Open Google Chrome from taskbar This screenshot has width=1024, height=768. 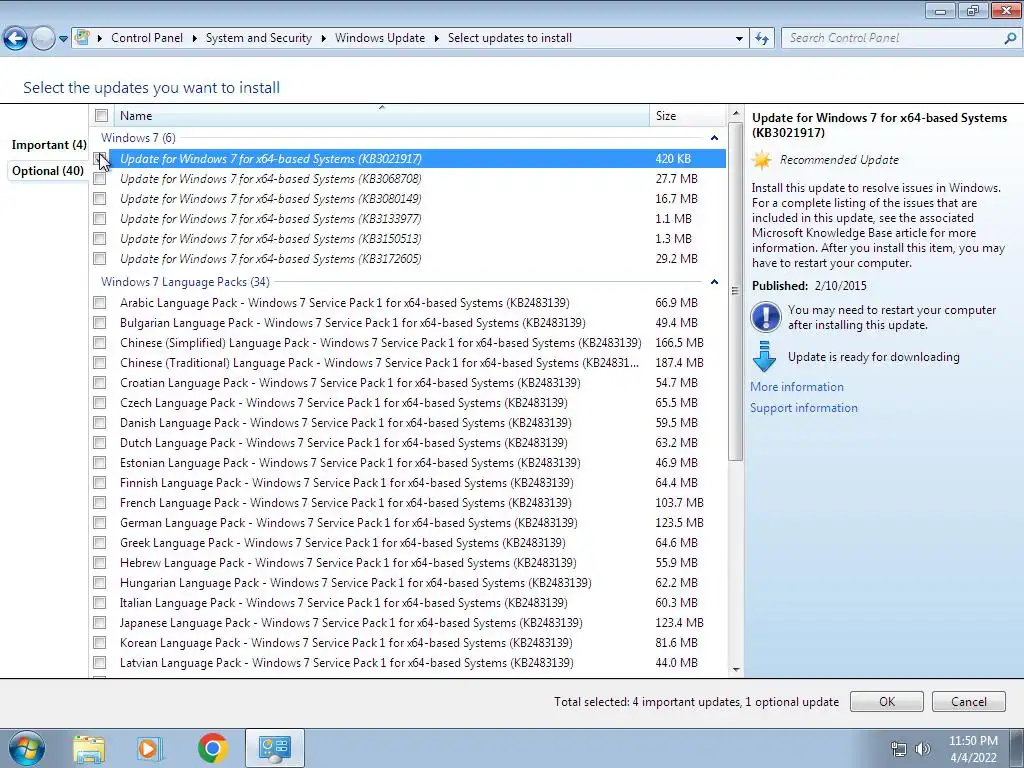tap(212, 748)
